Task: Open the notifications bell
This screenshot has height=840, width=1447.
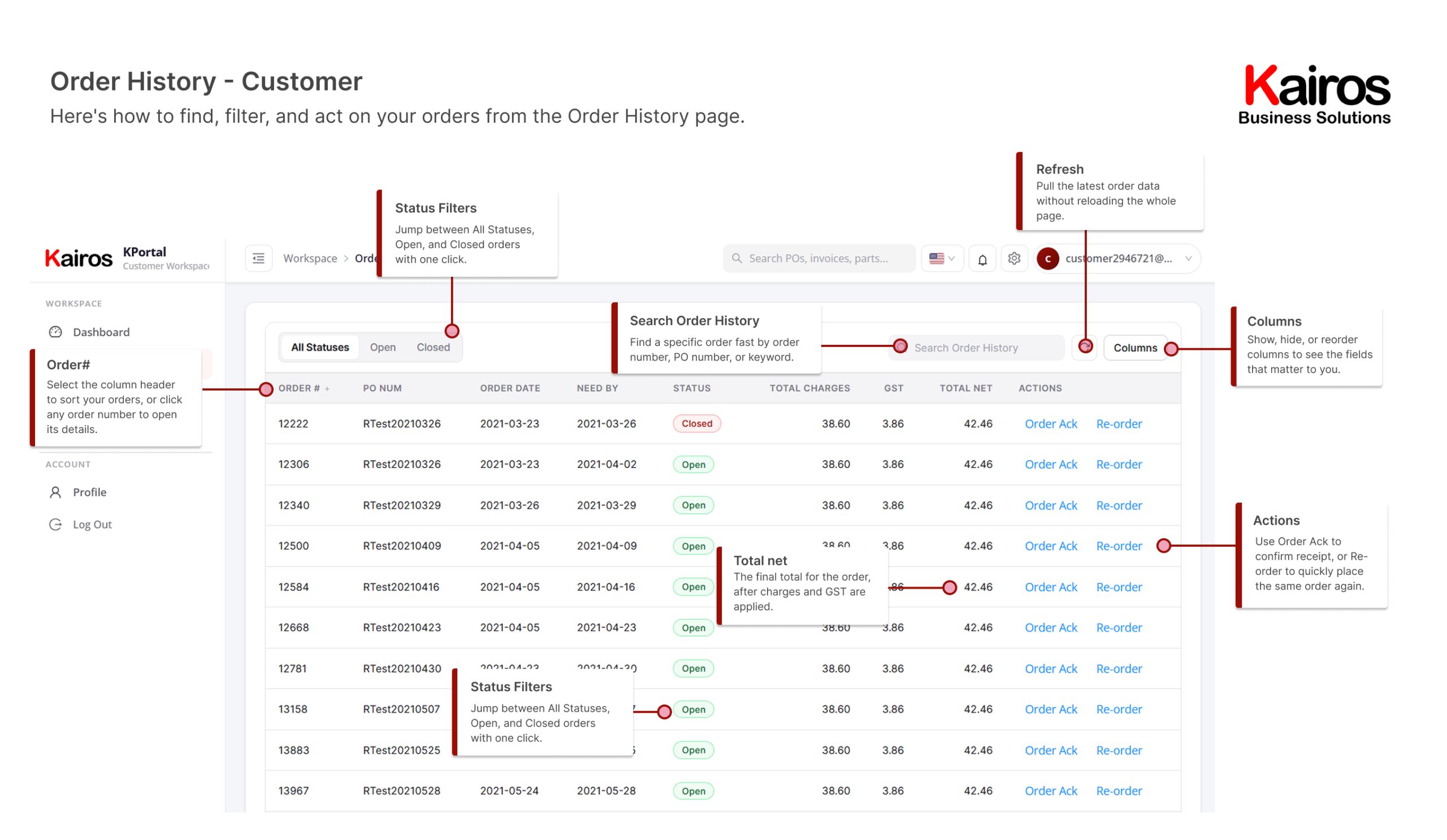Action: (x=982, y=259)
